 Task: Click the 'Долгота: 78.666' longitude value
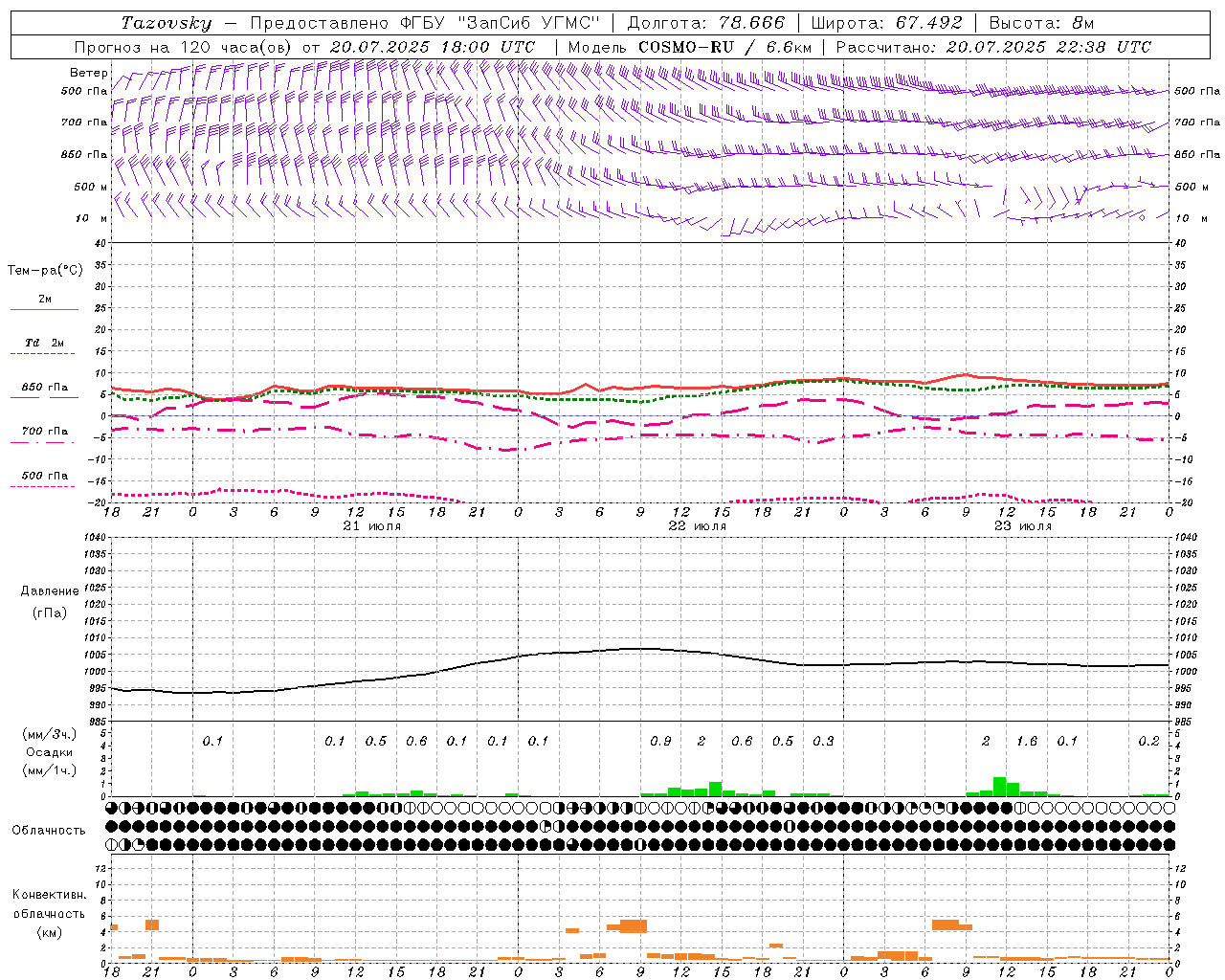click(705, 23)
